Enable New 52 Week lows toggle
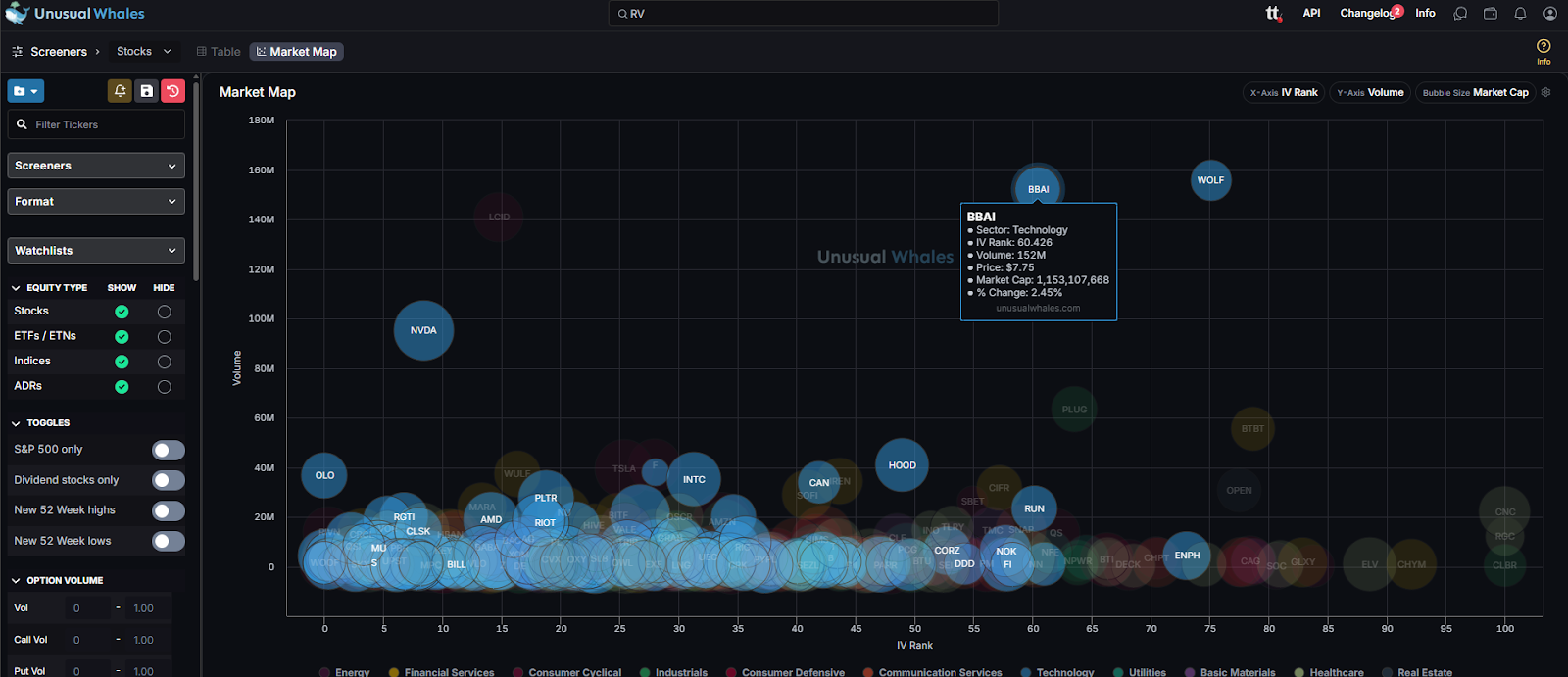 point(169,541)
